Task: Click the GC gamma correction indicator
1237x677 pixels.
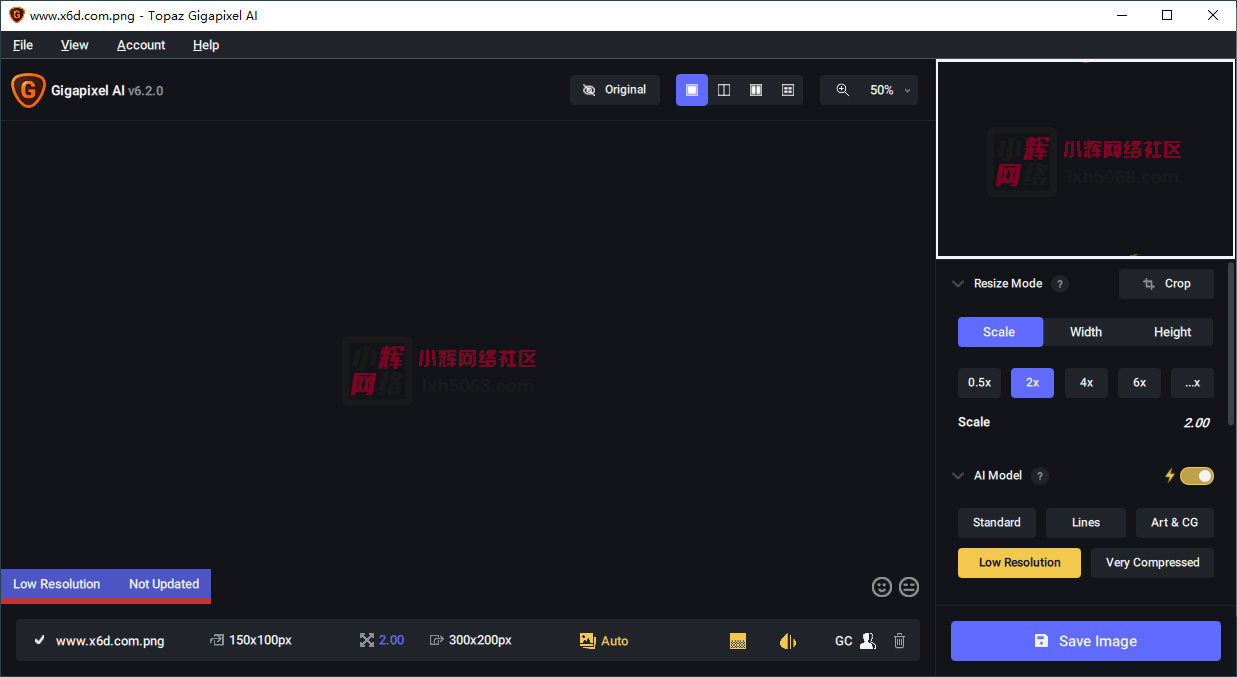Action: click(x=844, y=641)
